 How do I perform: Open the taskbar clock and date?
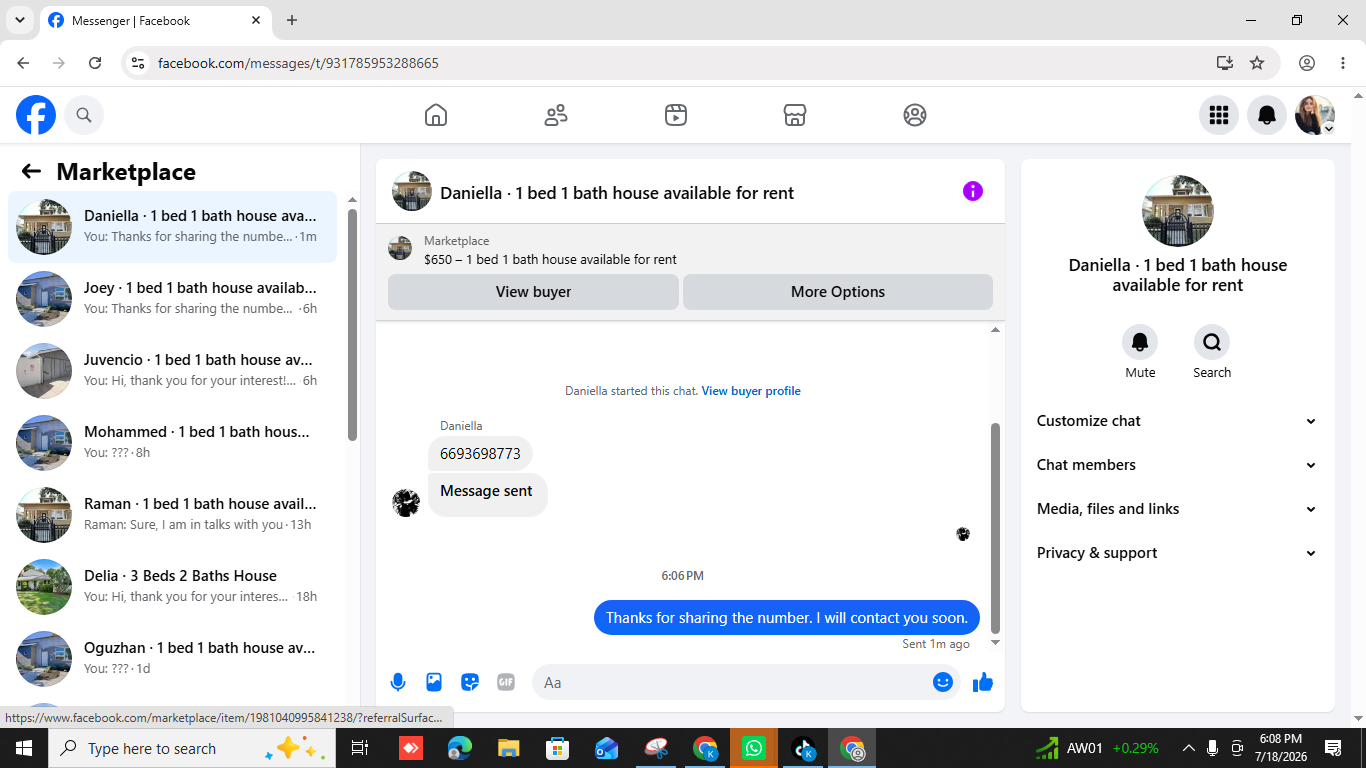[1280, 747]
